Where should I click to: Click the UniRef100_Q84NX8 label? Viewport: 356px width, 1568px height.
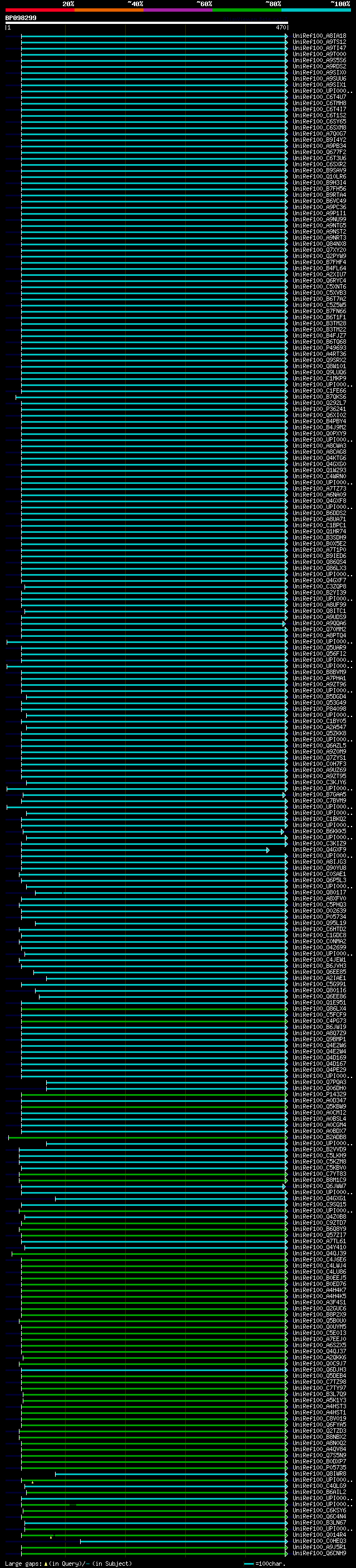(319, 244)
